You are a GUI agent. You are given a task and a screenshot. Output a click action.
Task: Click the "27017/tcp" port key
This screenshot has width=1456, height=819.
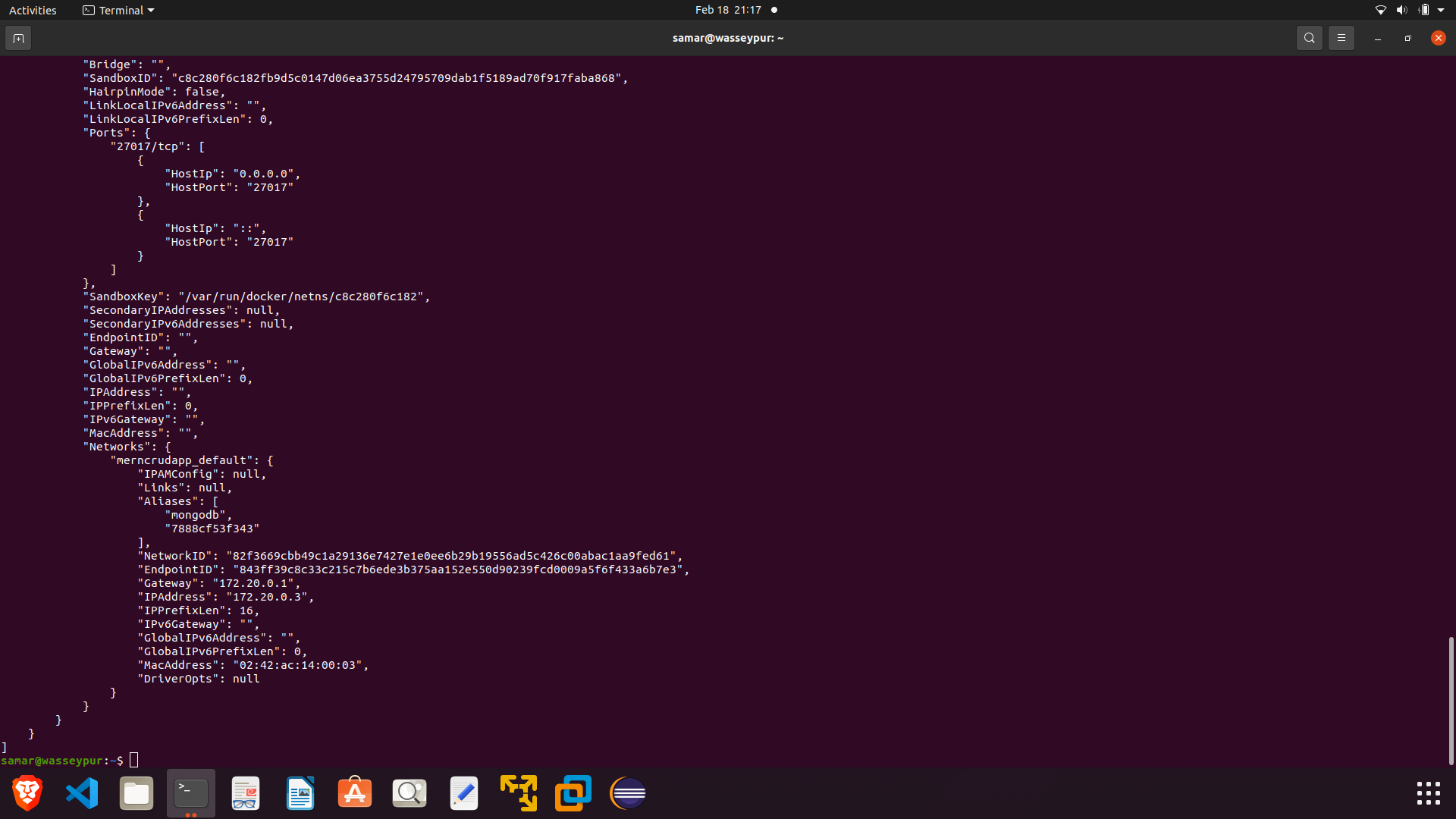148,146
